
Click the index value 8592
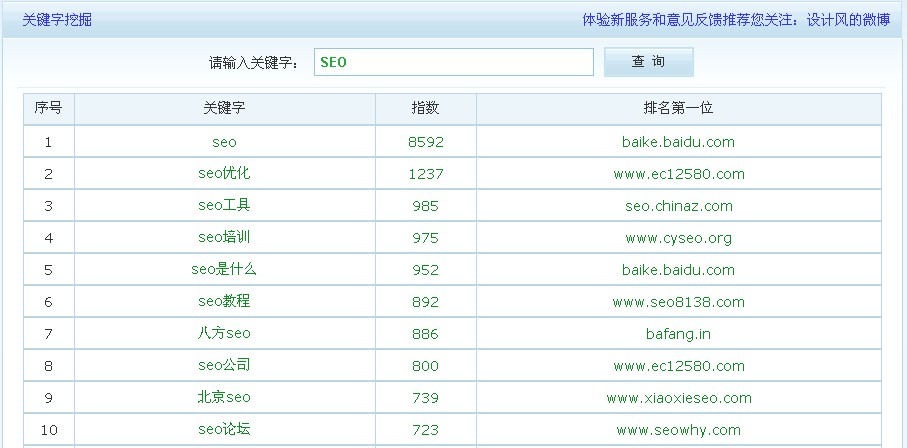click(426, 142)
